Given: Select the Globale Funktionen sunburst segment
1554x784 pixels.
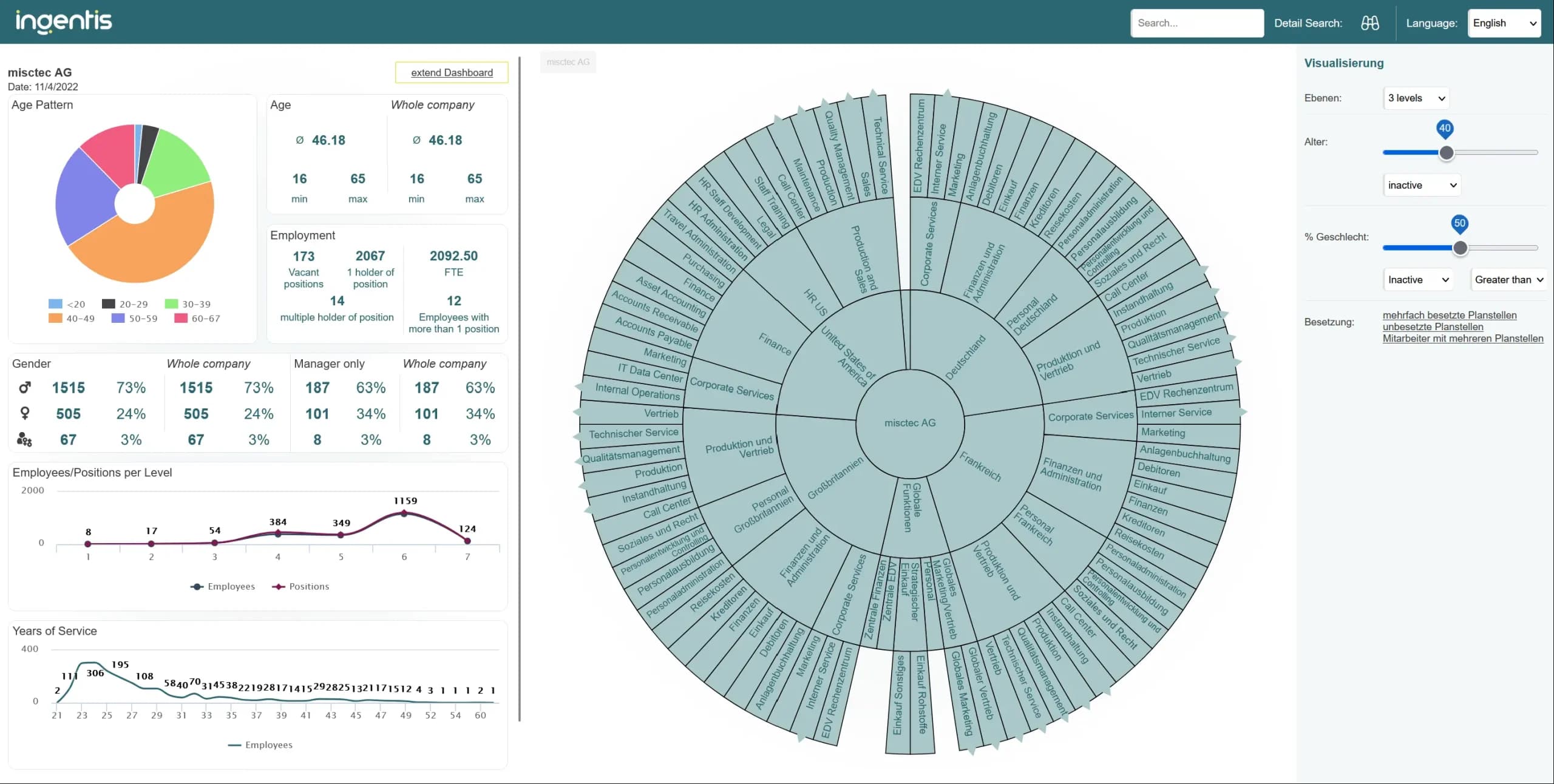Looking at the screenshot, I should 912,507.
